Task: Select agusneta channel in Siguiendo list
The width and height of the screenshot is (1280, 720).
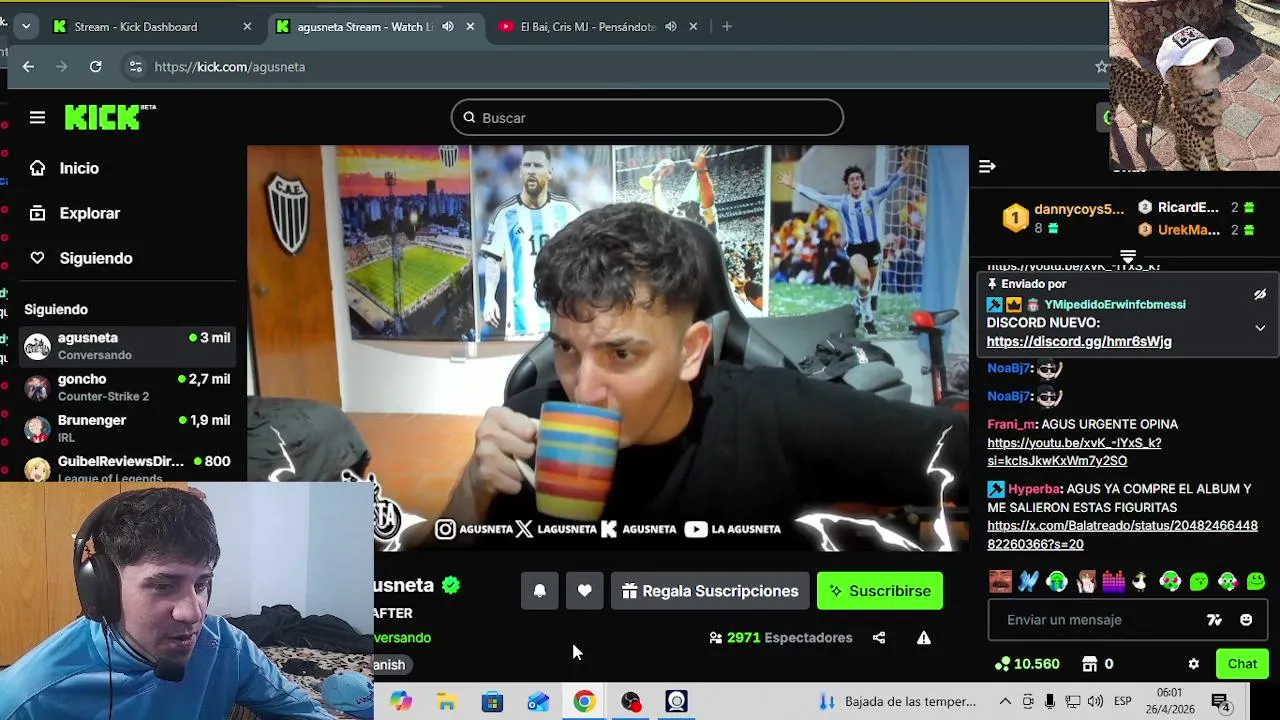Action: click(x=128, y=346)
